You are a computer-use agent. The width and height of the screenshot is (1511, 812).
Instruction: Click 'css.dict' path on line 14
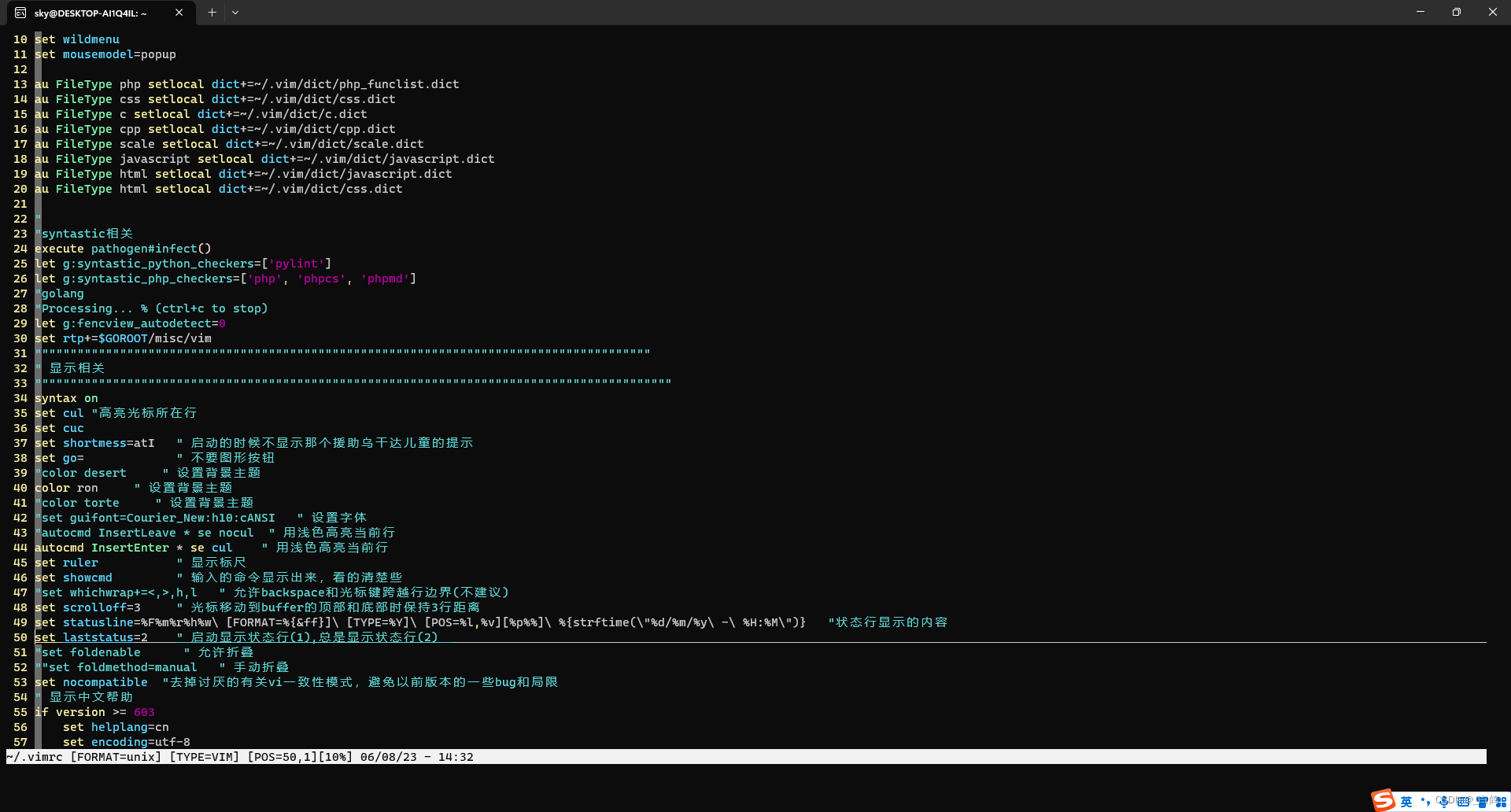(x=368, y=99)
